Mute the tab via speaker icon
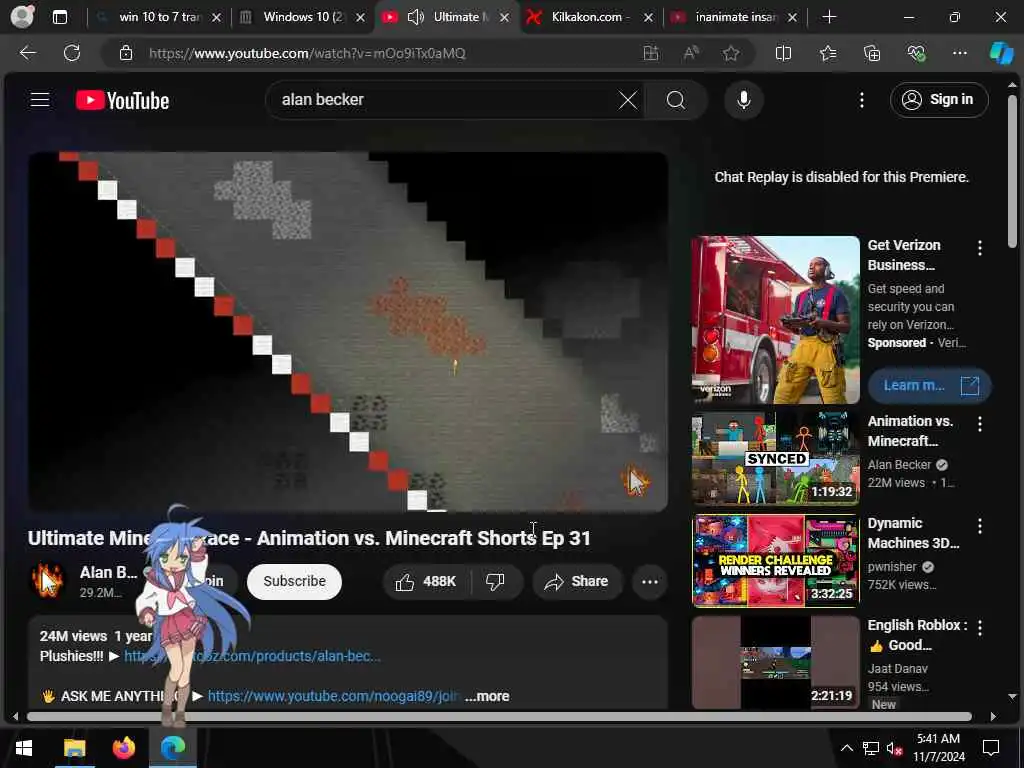This screenshot has width=1024, height=768. 415,17
